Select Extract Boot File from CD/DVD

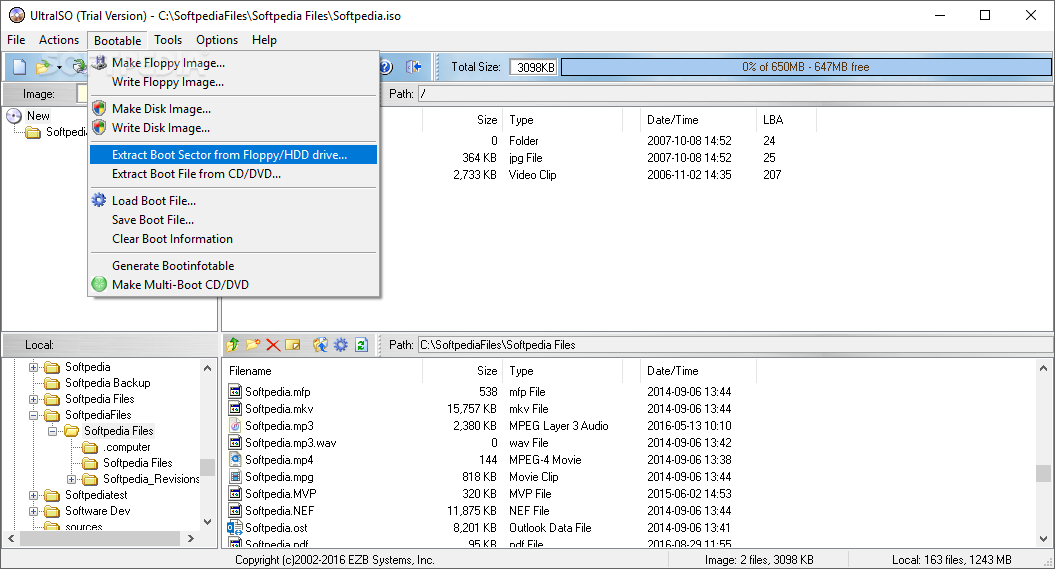(x=233, y=174)
